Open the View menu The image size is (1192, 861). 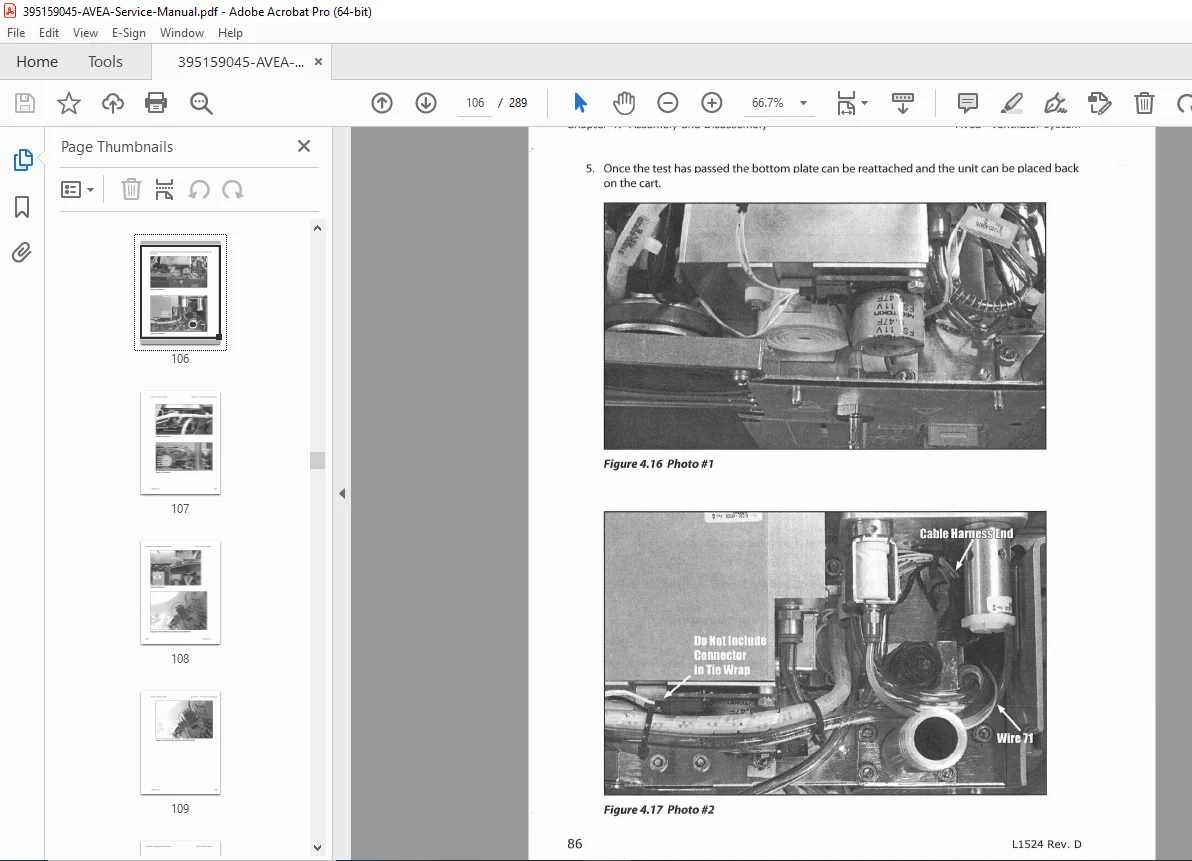tap(85, 33)
